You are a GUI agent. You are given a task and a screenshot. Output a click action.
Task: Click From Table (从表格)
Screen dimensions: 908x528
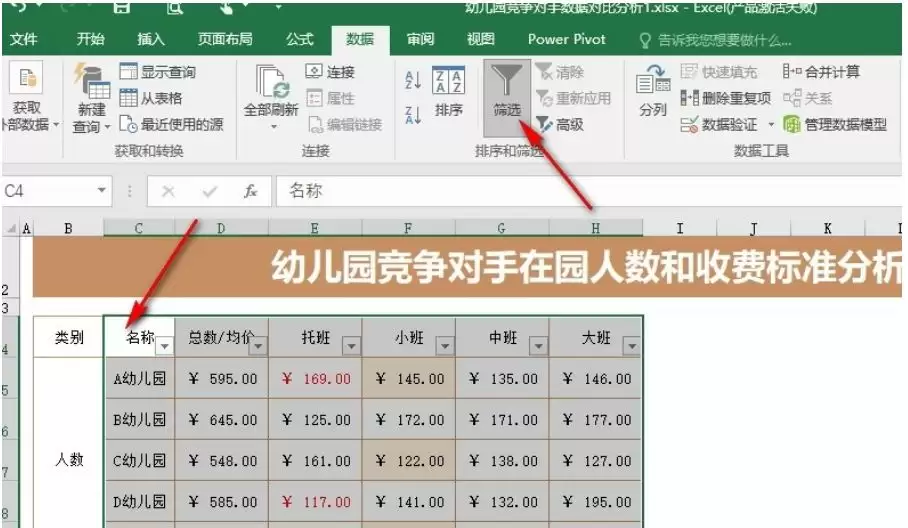[x=151, y=98]
